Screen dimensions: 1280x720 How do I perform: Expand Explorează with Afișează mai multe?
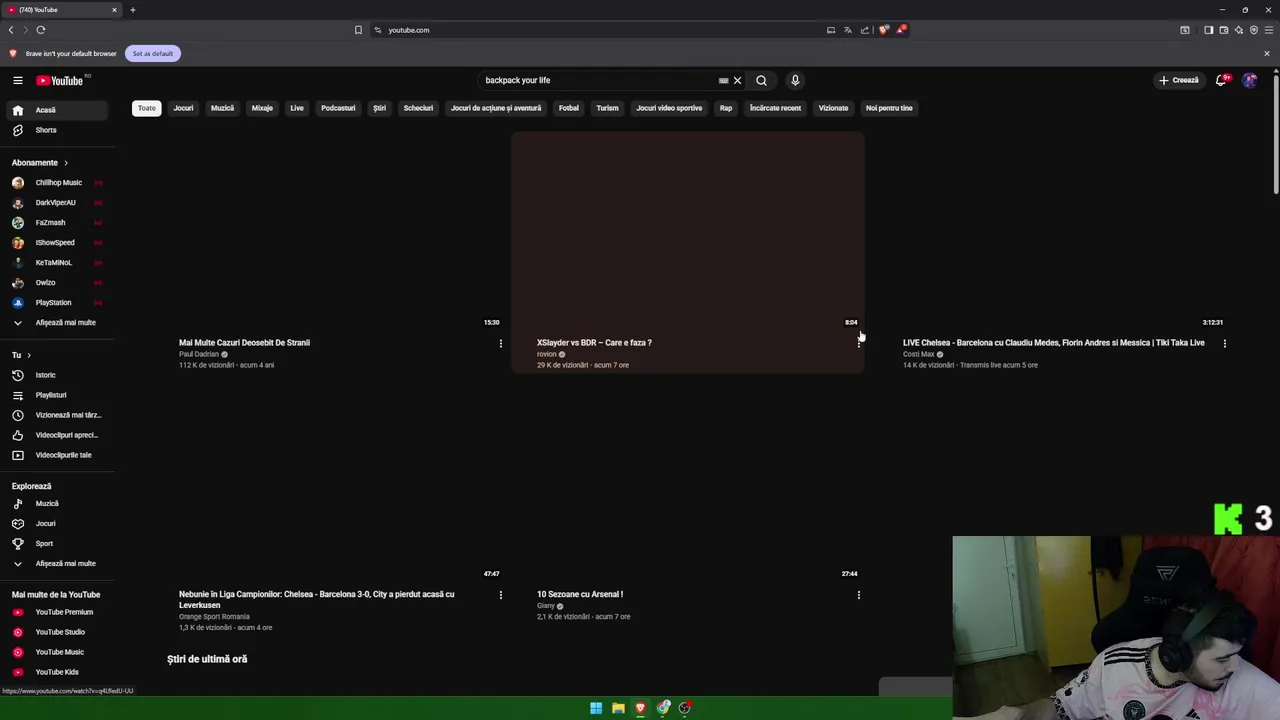point(58,564)
